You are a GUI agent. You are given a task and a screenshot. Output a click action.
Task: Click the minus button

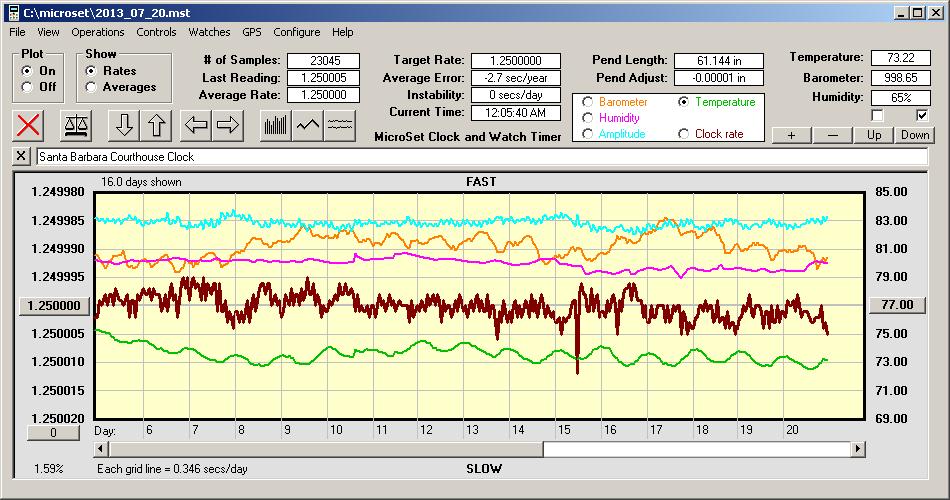(x=832, y=135)
